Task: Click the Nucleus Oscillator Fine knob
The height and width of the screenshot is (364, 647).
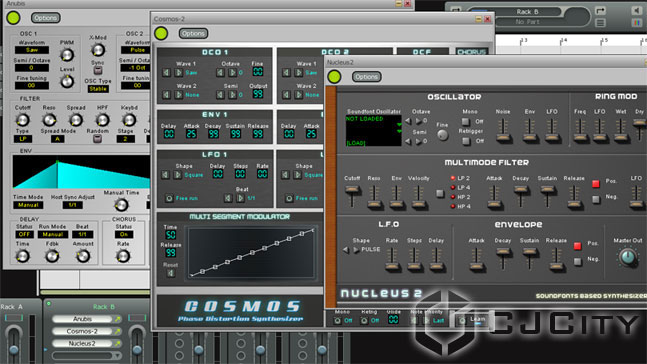Action: coord(442,135)
